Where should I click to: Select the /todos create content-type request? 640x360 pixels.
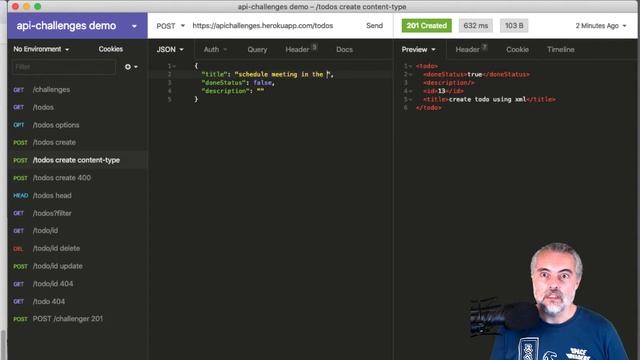coord(78,160)
